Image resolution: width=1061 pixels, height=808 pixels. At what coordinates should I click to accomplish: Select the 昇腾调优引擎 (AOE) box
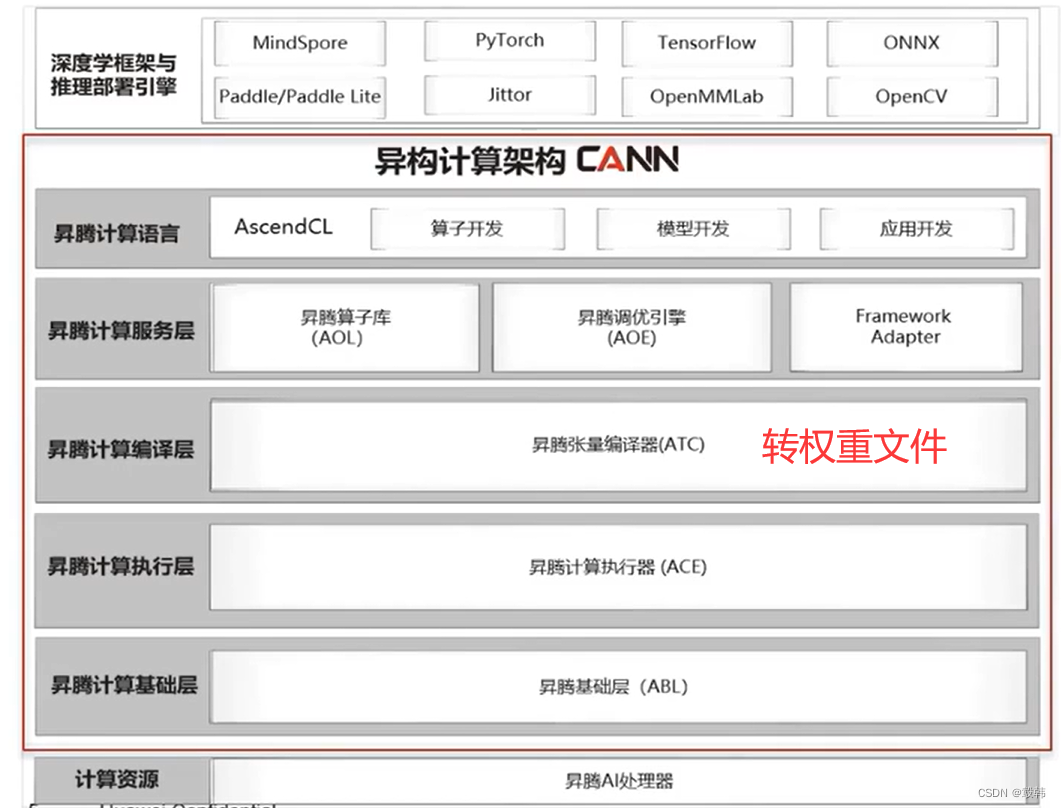point(631,328)
